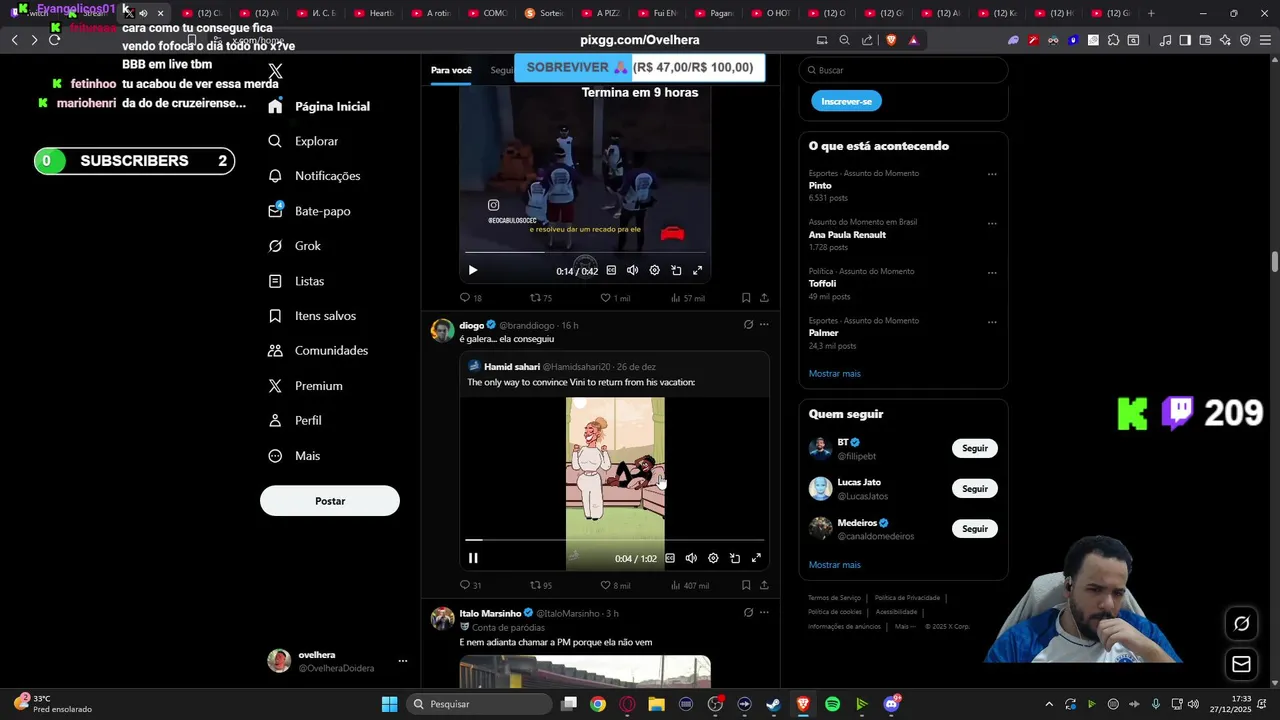This screenshot has width=1280, height=720.
Task: Bookmark diogo's post
Action: (x=746, y=586)
